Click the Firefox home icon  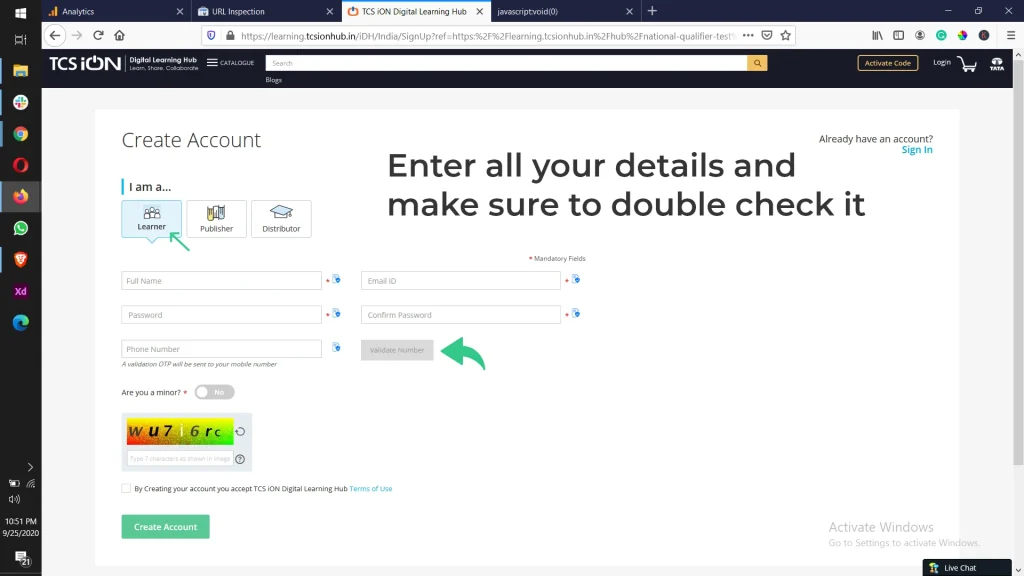click(119, 35)
